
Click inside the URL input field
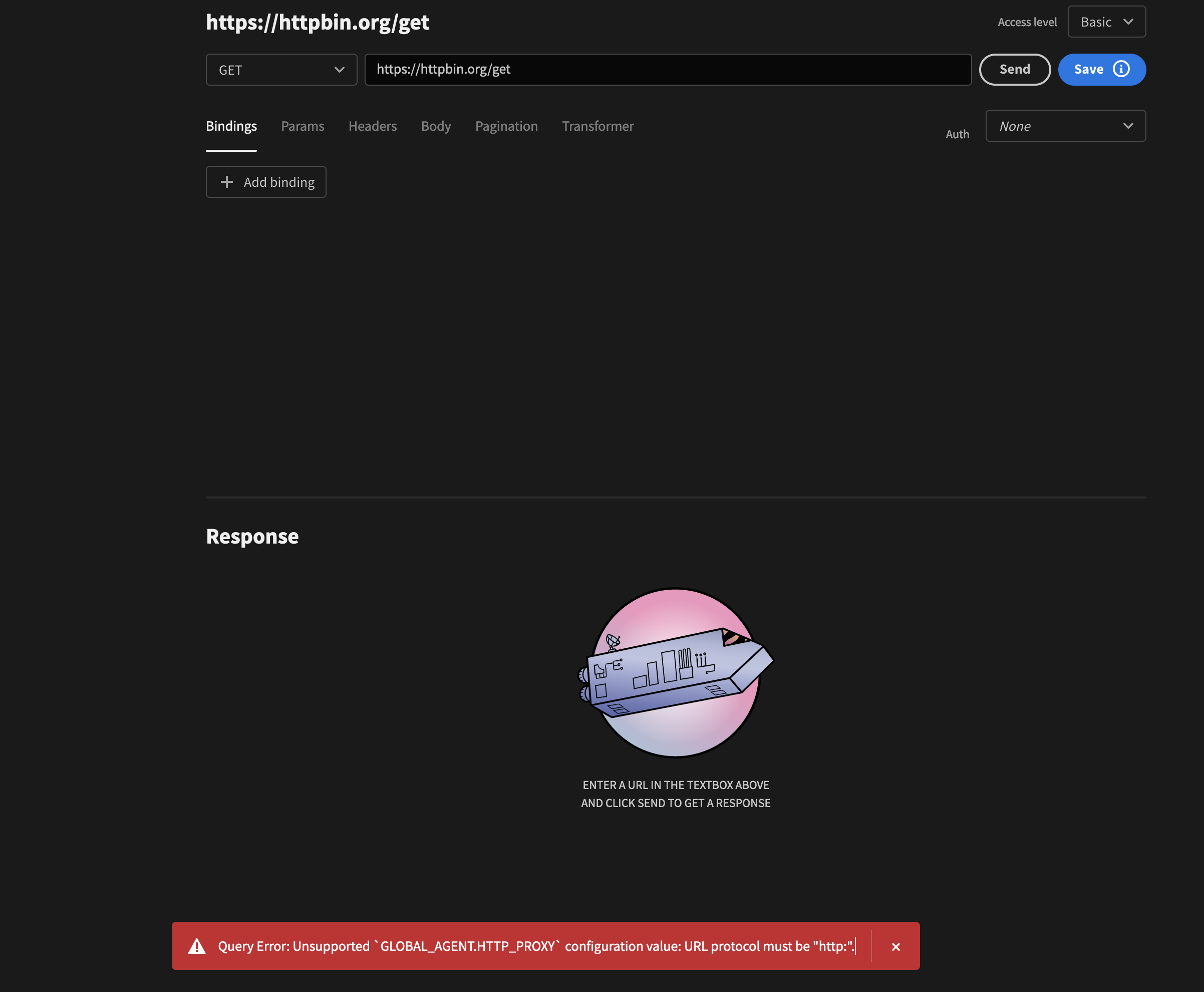[668, 69]
